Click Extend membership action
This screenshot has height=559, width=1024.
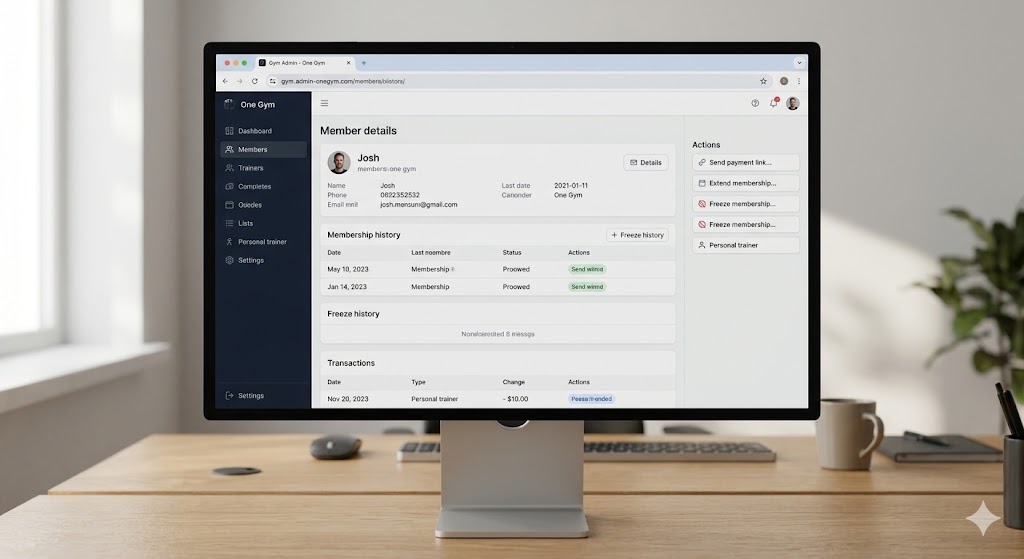coord(746,183)
